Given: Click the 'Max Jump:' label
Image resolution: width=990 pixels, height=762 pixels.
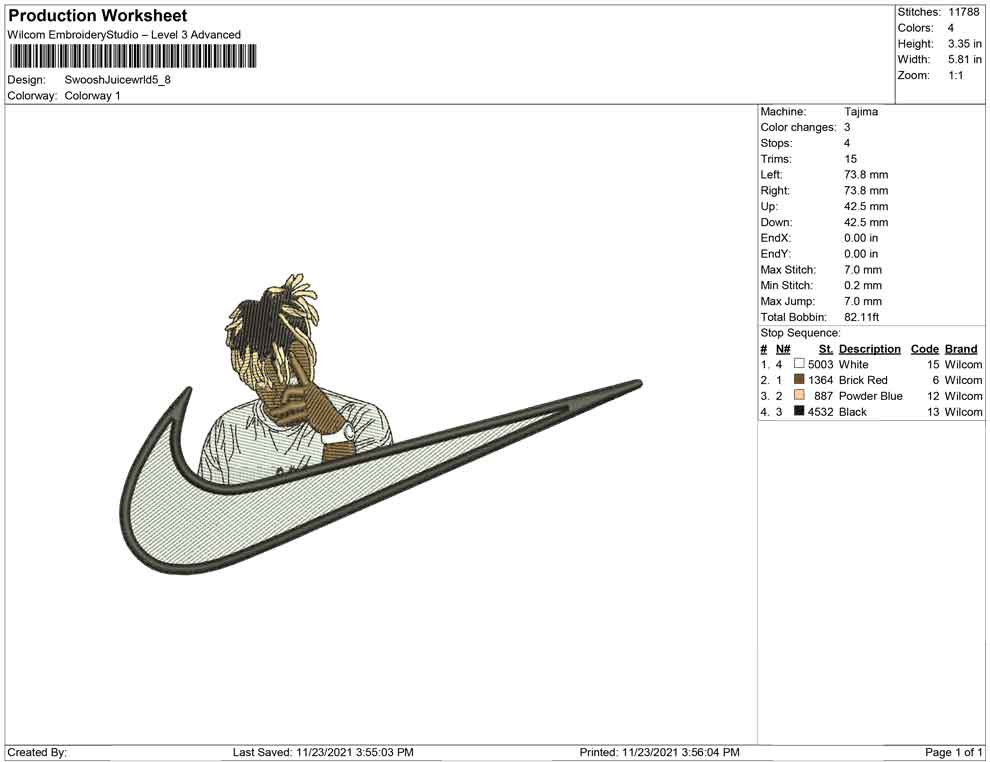Looking at the screenshot, I should click(787, 301).
